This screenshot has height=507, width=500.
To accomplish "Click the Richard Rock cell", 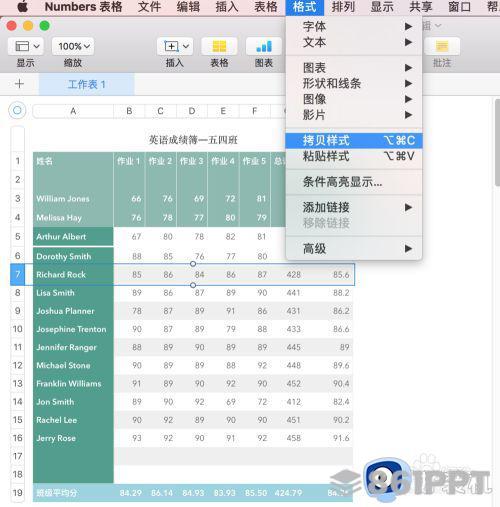I will (73, 275).
